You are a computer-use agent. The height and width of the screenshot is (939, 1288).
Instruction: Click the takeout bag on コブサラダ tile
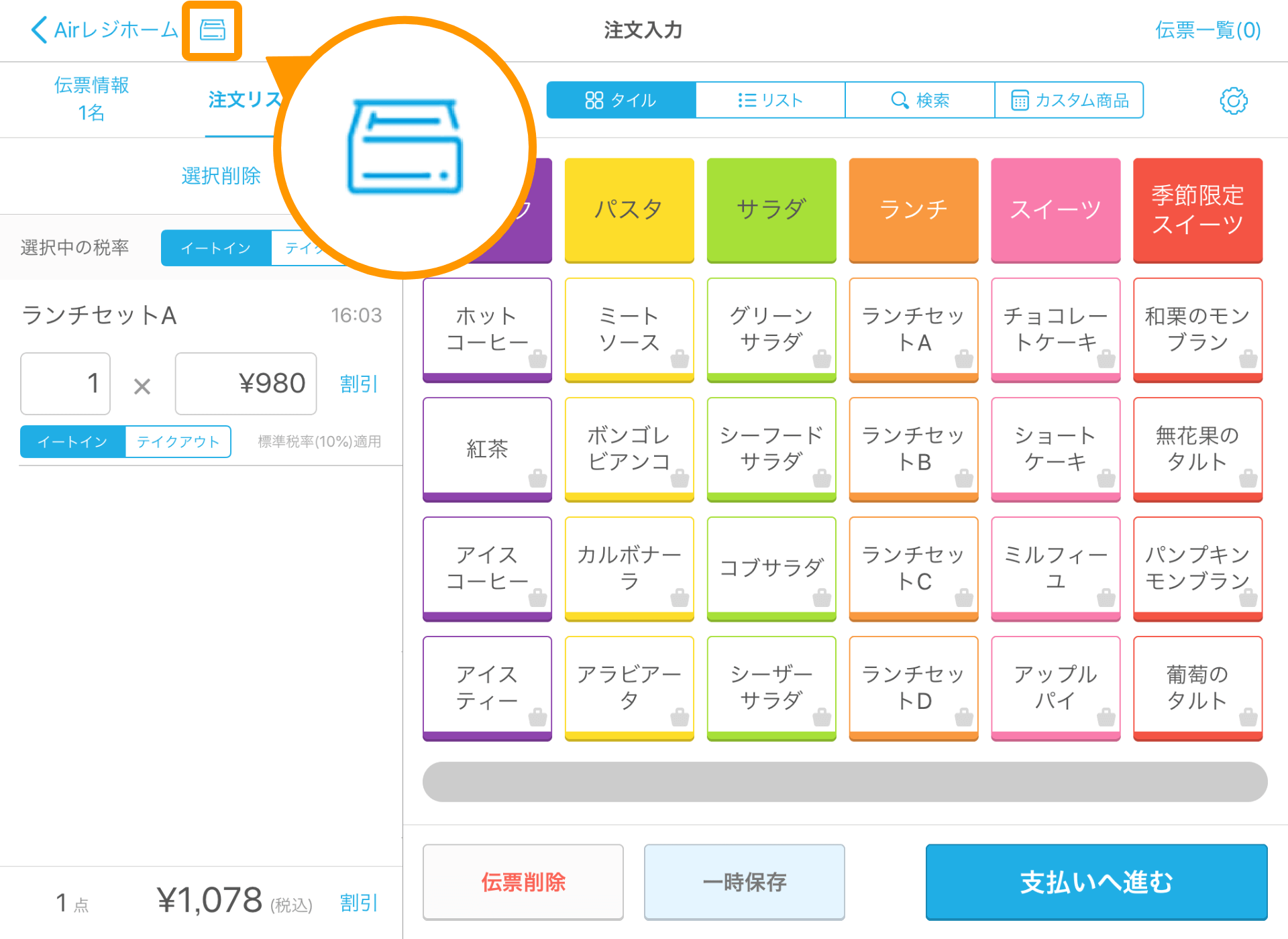[x=822, y=598]
